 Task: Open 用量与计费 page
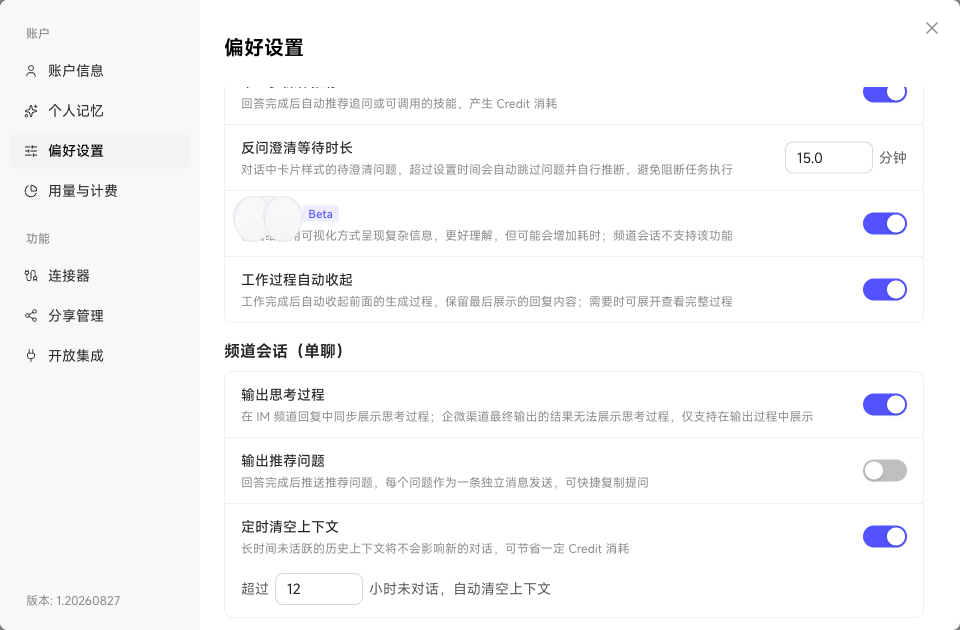[x=100, y=191]
